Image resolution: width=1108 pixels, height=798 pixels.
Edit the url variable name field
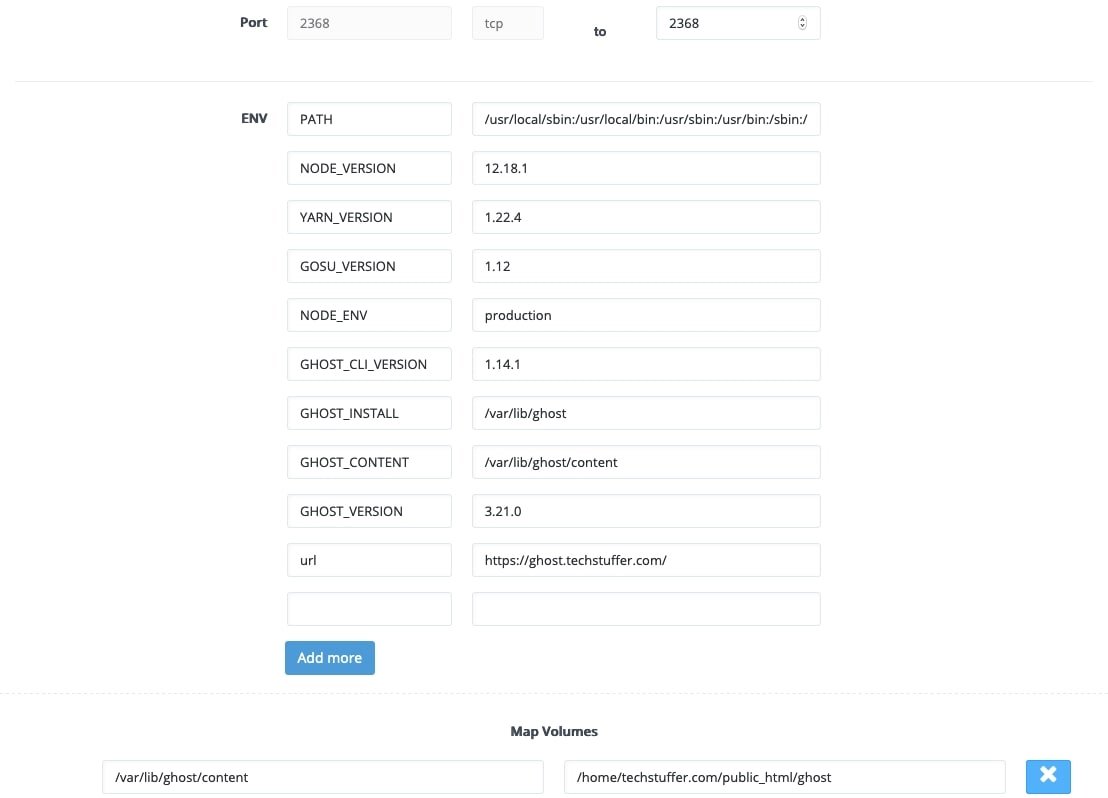(369, 560)
